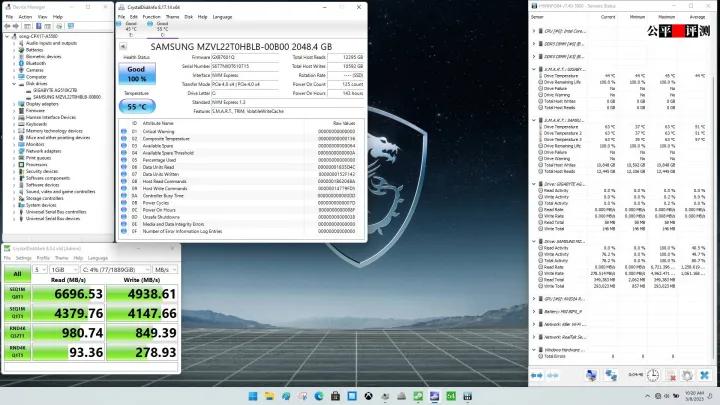Screen dimensions: 720x405
Task: Click the HWiNFO clock timer icon
Action: point(652,375)
